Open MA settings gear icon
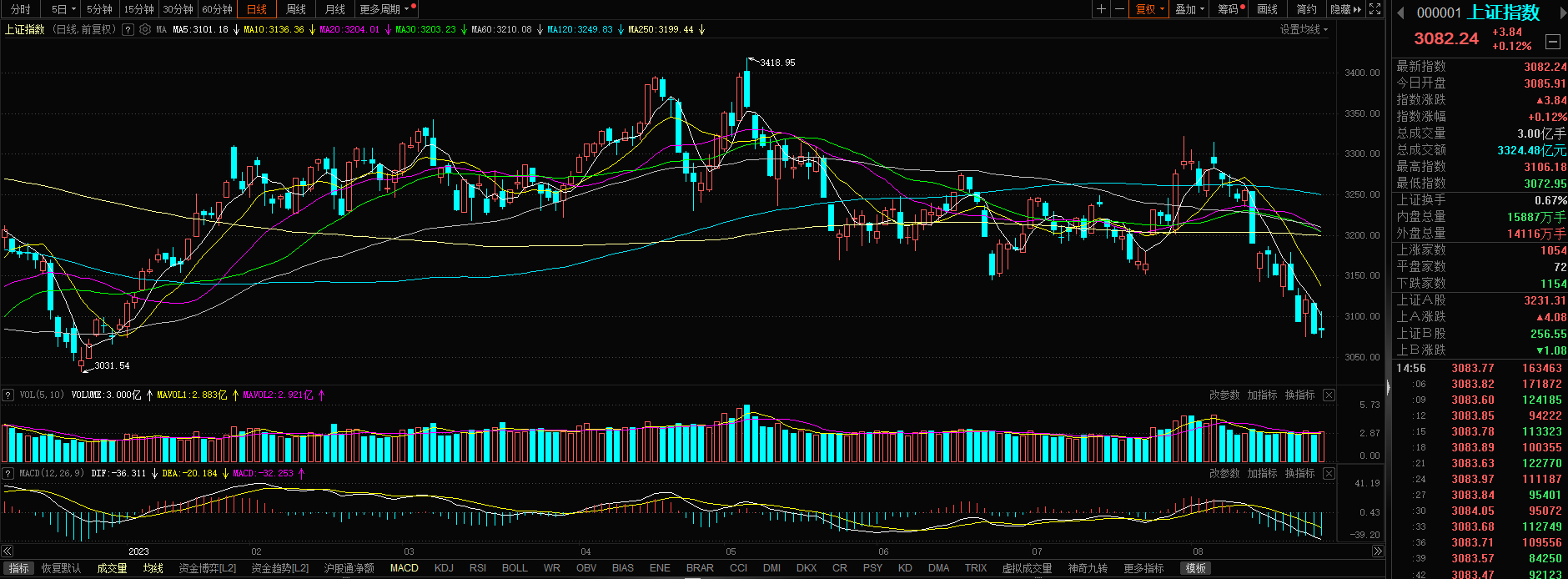1568x579 pixels. click(x=145, y=29)
